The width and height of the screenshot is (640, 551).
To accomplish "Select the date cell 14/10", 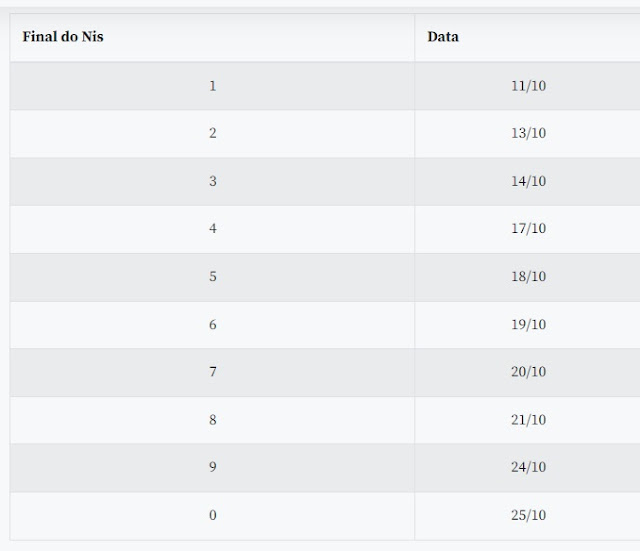I will tap(527, 181).
